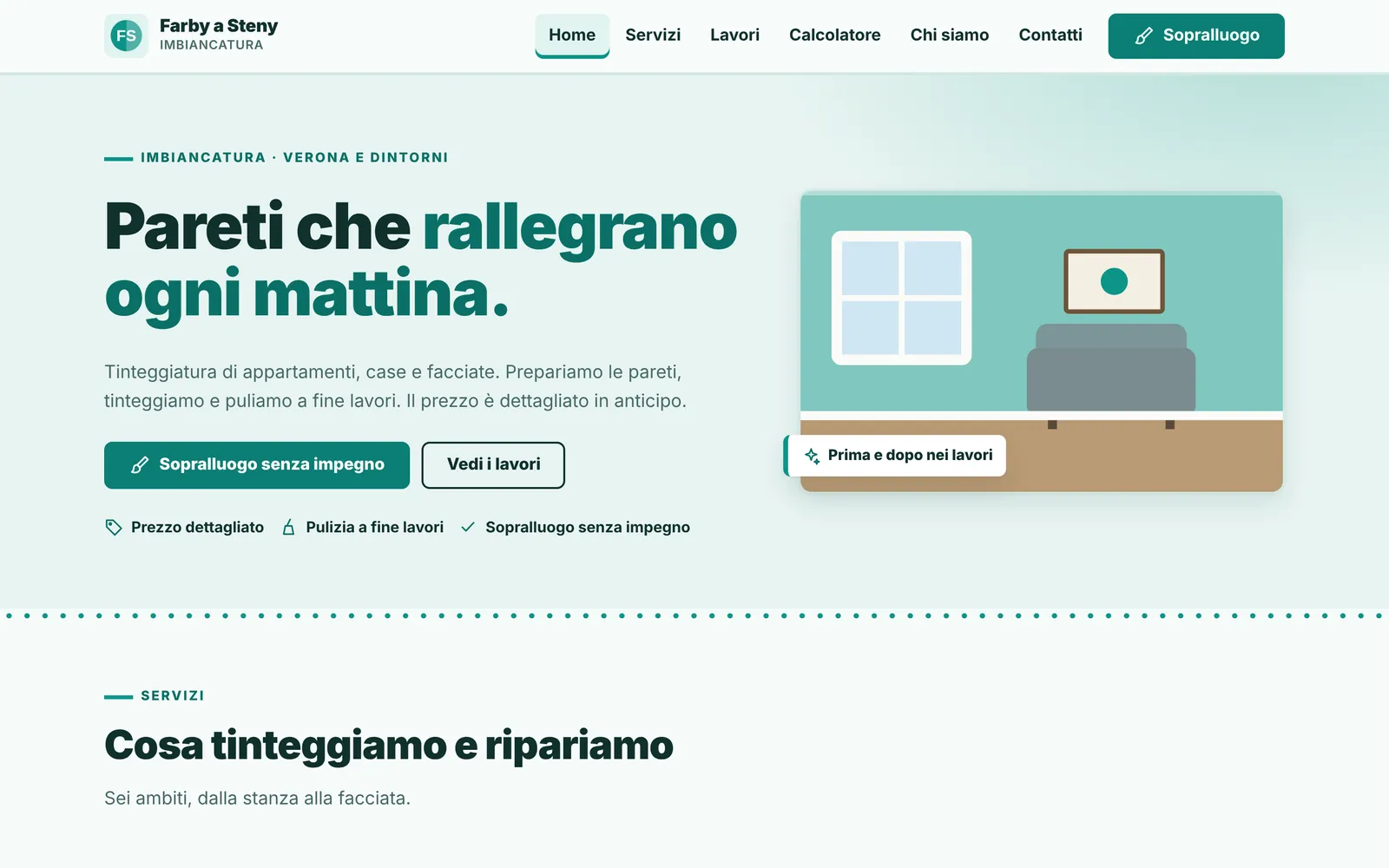Open the Home nav tab
Image resolution: width=1389 pixels, height=868 pixels.
pos(572,36)
